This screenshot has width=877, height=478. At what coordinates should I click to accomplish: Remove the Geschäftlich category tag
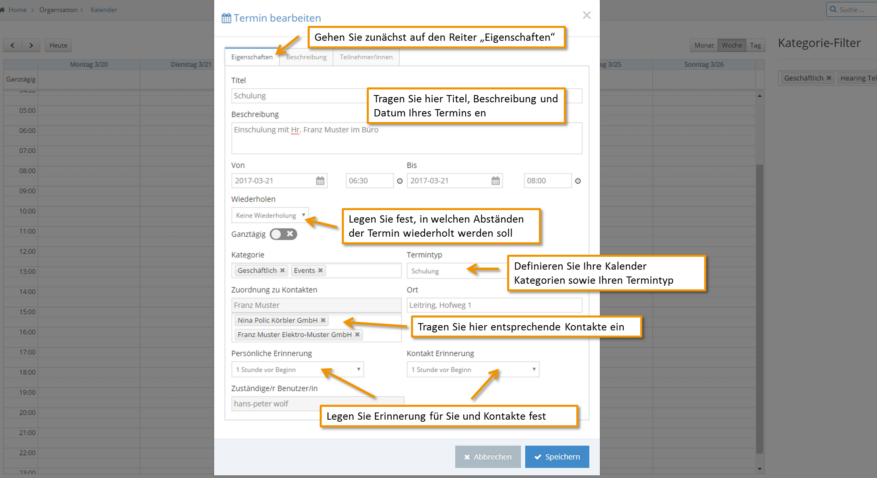(x=282, y=271)
